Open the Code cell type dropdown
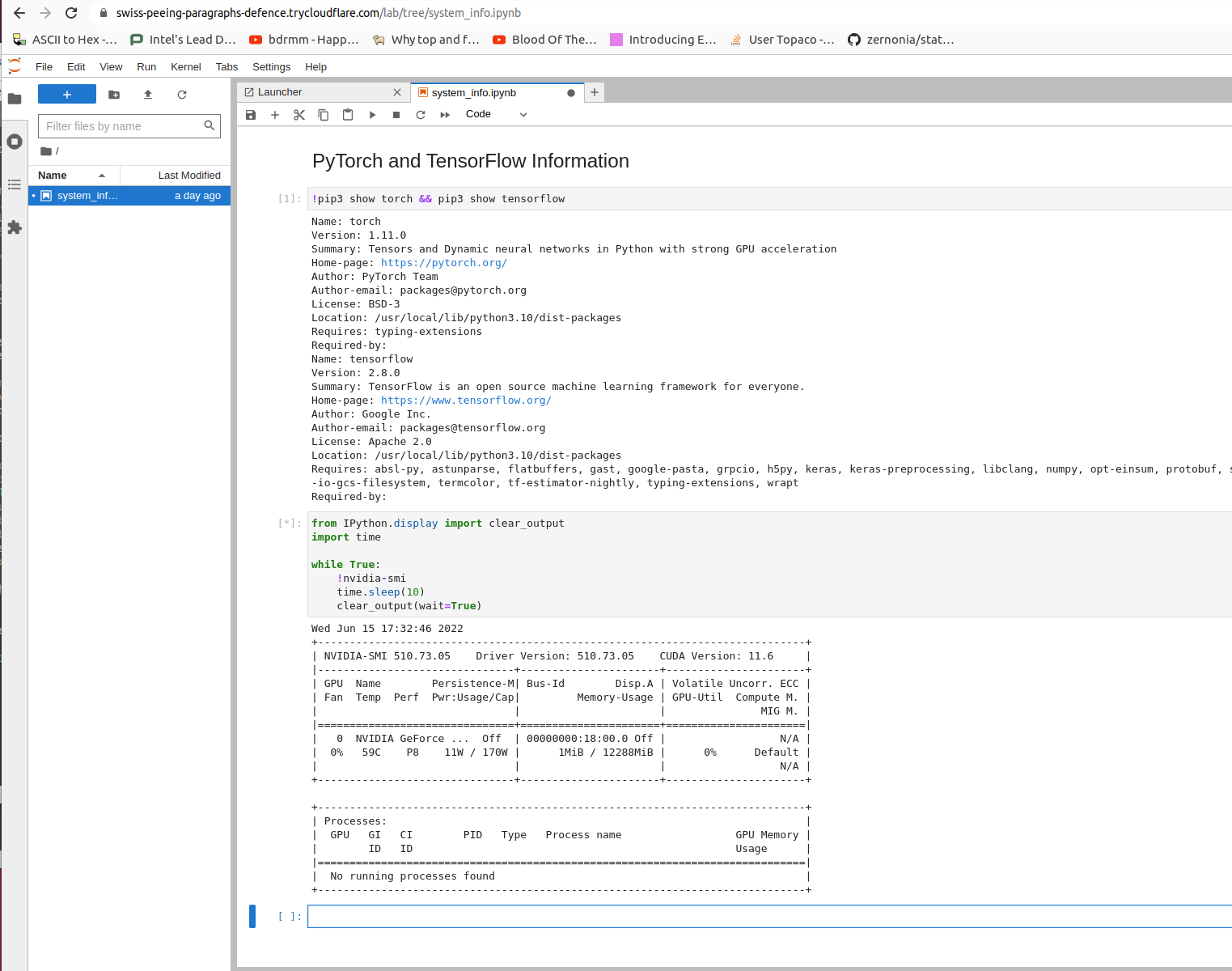1232x971 pixels. pyautogui.click(x=496, y=114)
